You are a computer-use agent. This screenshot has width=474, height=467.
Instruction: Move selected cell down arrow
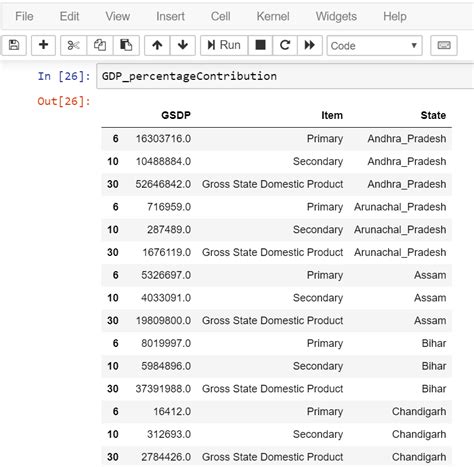pos(183,45)
